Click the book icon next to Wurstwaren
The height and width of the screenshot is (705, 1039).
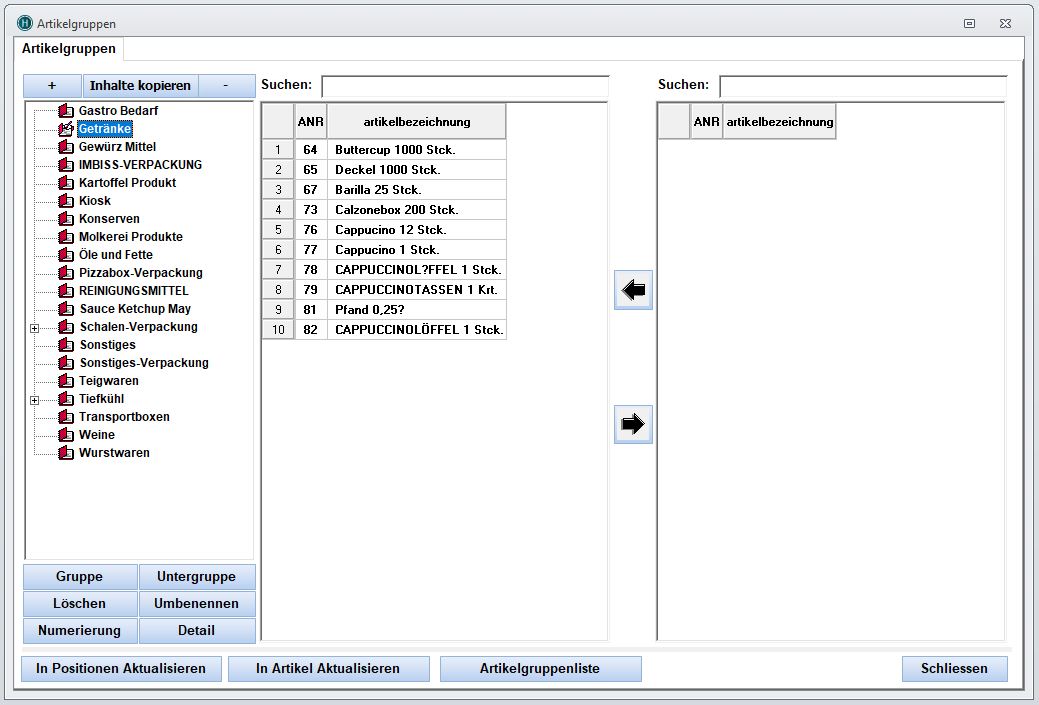[x=66, y=453]
